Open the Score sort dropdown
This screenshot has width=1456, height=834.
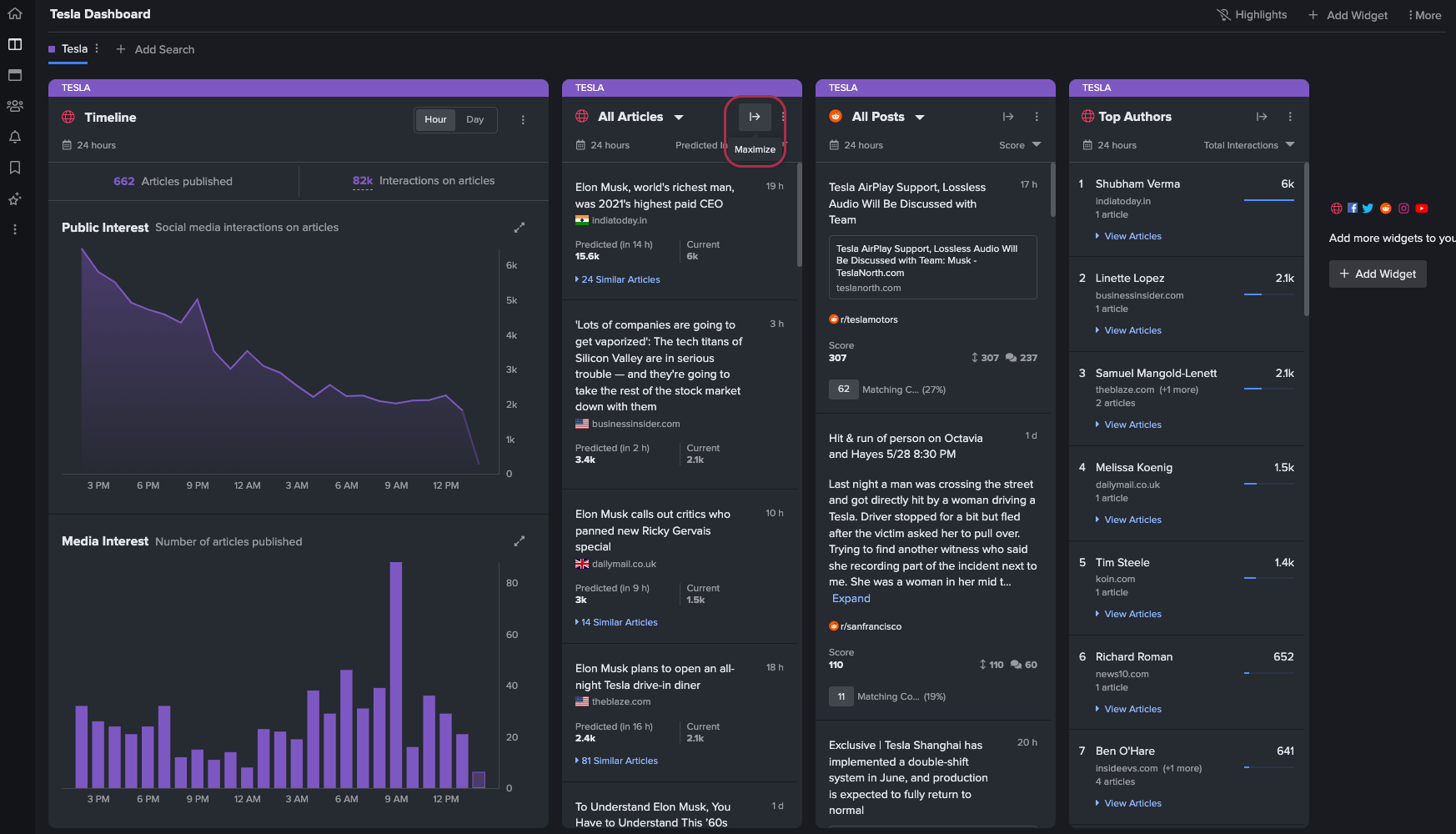pos(1020,145)
